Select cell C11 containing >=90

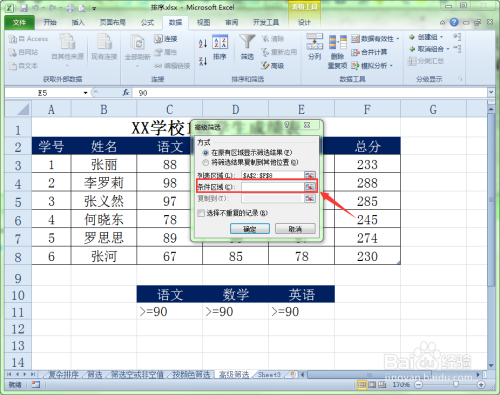click(x=169, y=312)
